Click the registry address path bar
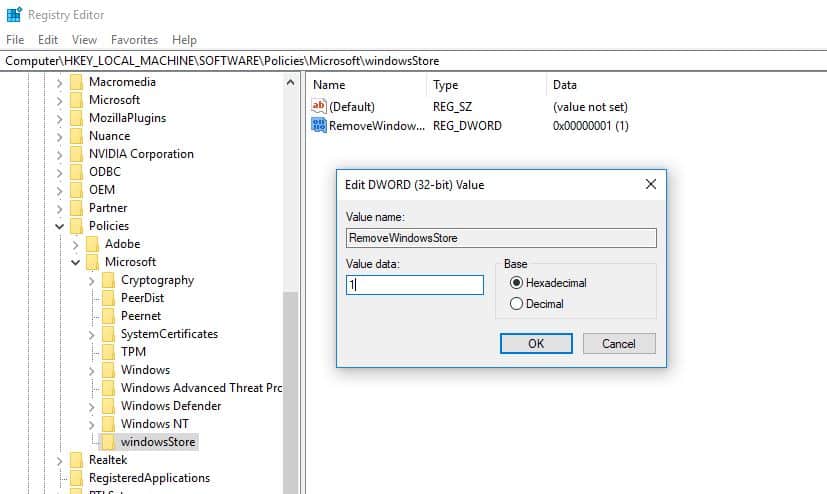The height and width of the screenshot is (494, 827). [414, 61]
